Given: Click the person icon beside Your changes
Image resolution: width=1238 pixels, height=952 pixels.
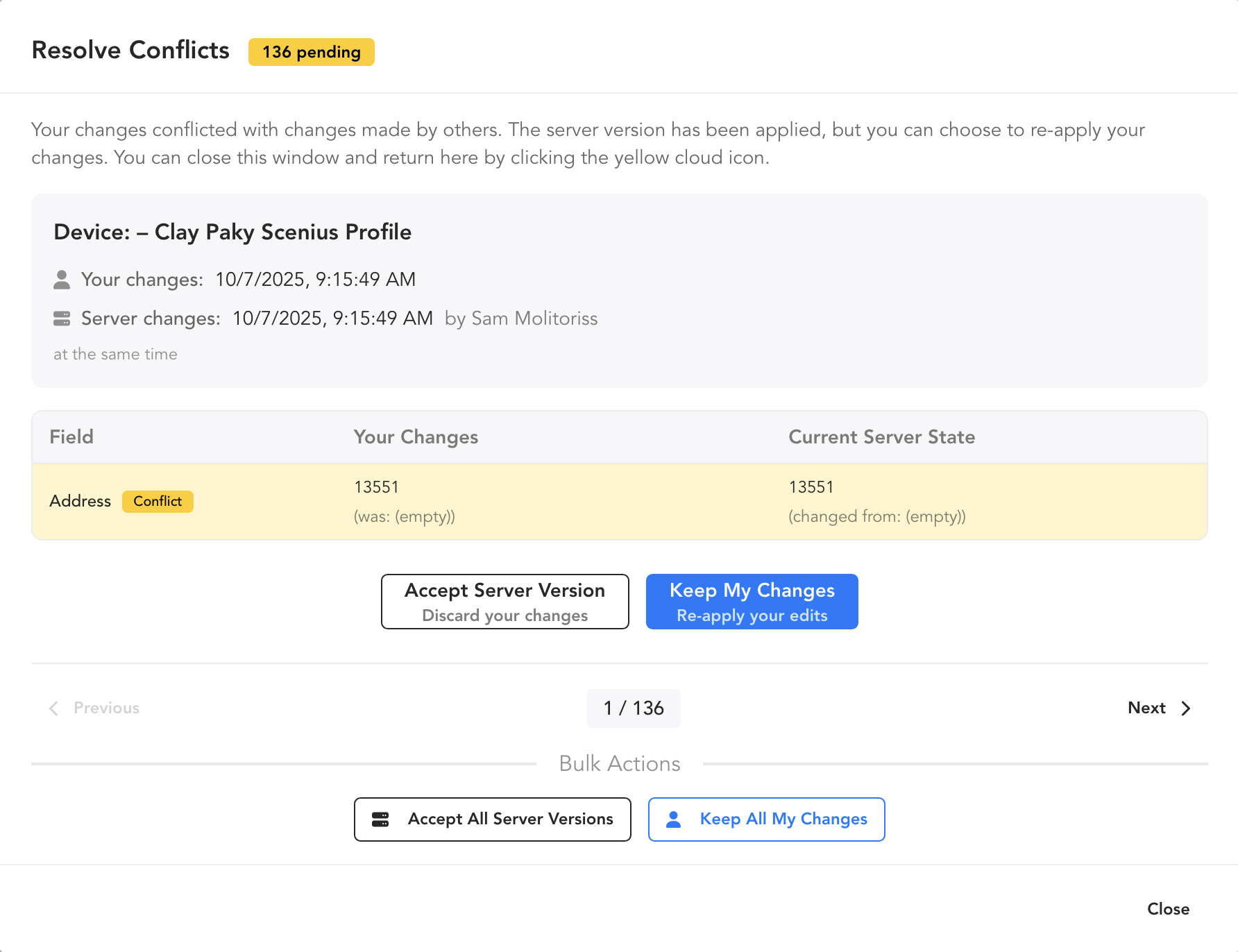Looking at the screenshot, I should (62, 280).
